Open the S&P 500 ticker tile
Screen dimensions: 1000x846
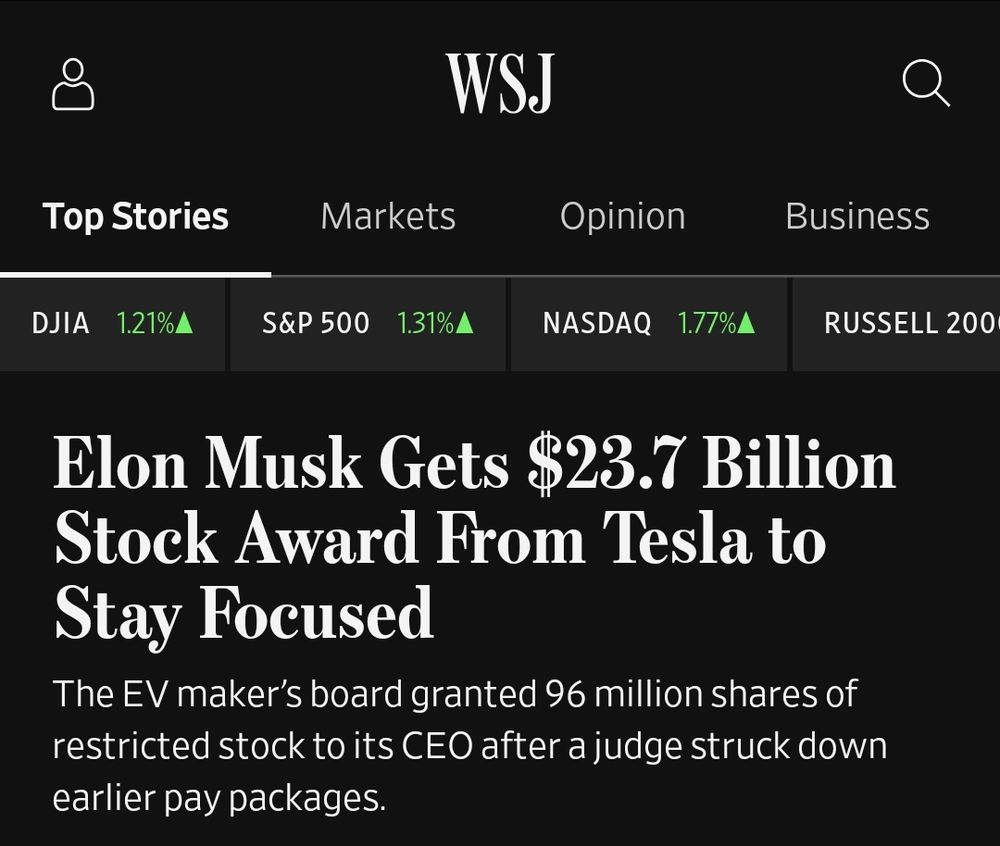368,323
